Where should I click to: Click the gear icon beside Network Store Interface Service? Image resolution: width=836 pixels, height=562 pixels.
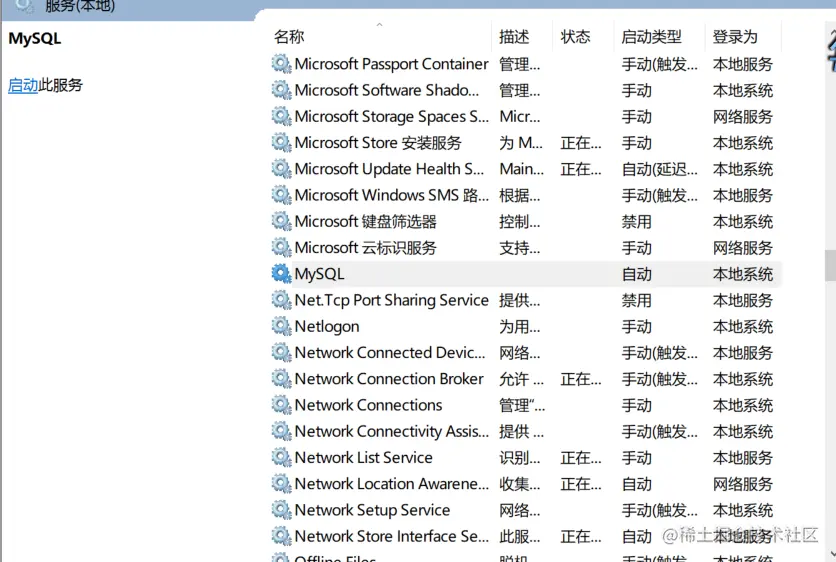pyautogui.click(x=281, y=536)
